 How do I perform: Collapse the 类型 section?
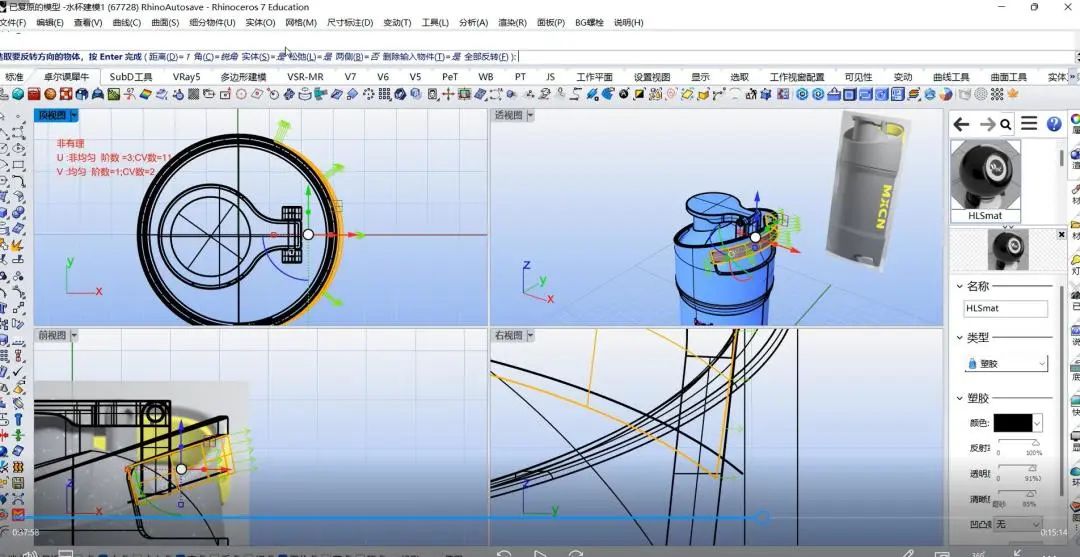tap(960, 337)
